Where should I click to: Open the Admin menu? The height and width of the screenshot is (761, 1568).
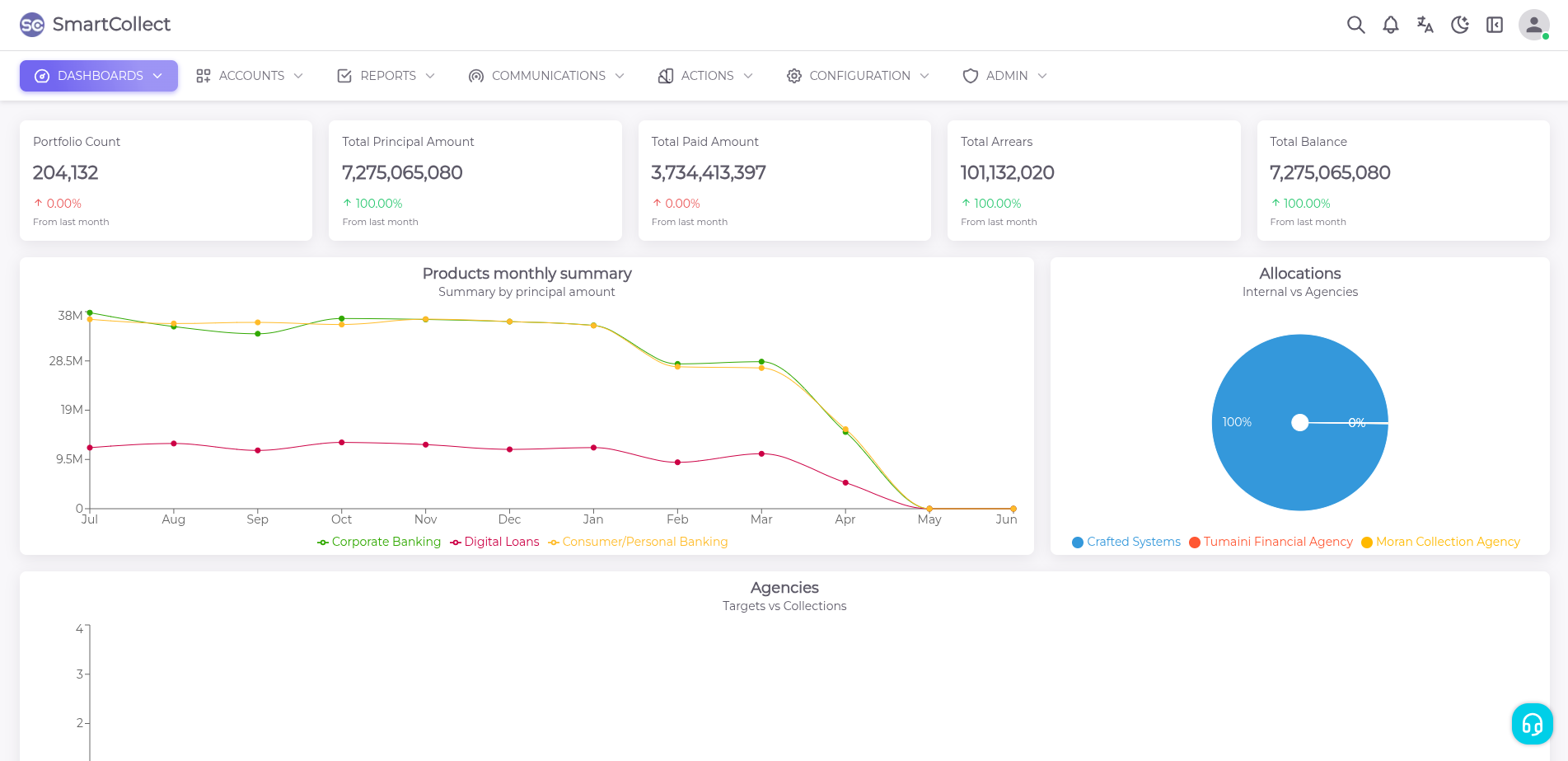click(x=1005, y=76)
